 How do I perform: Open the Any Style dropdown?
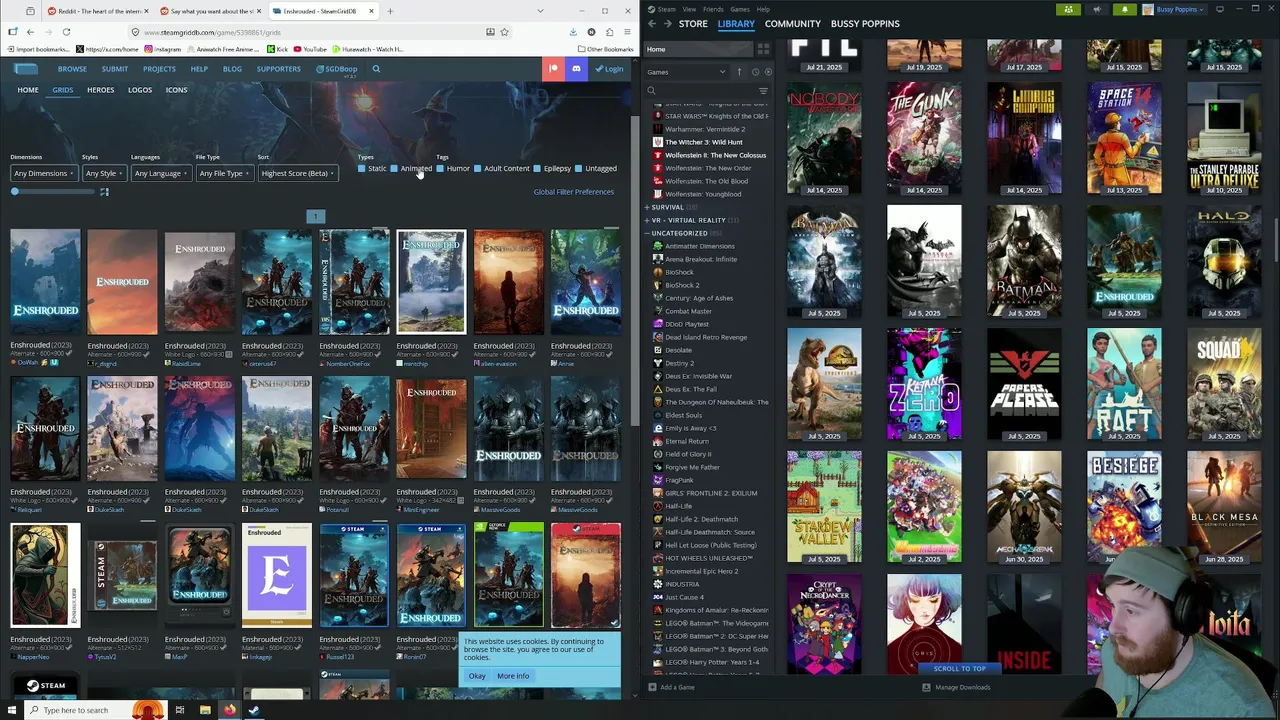pyautogui.click(x=104, y=173)
